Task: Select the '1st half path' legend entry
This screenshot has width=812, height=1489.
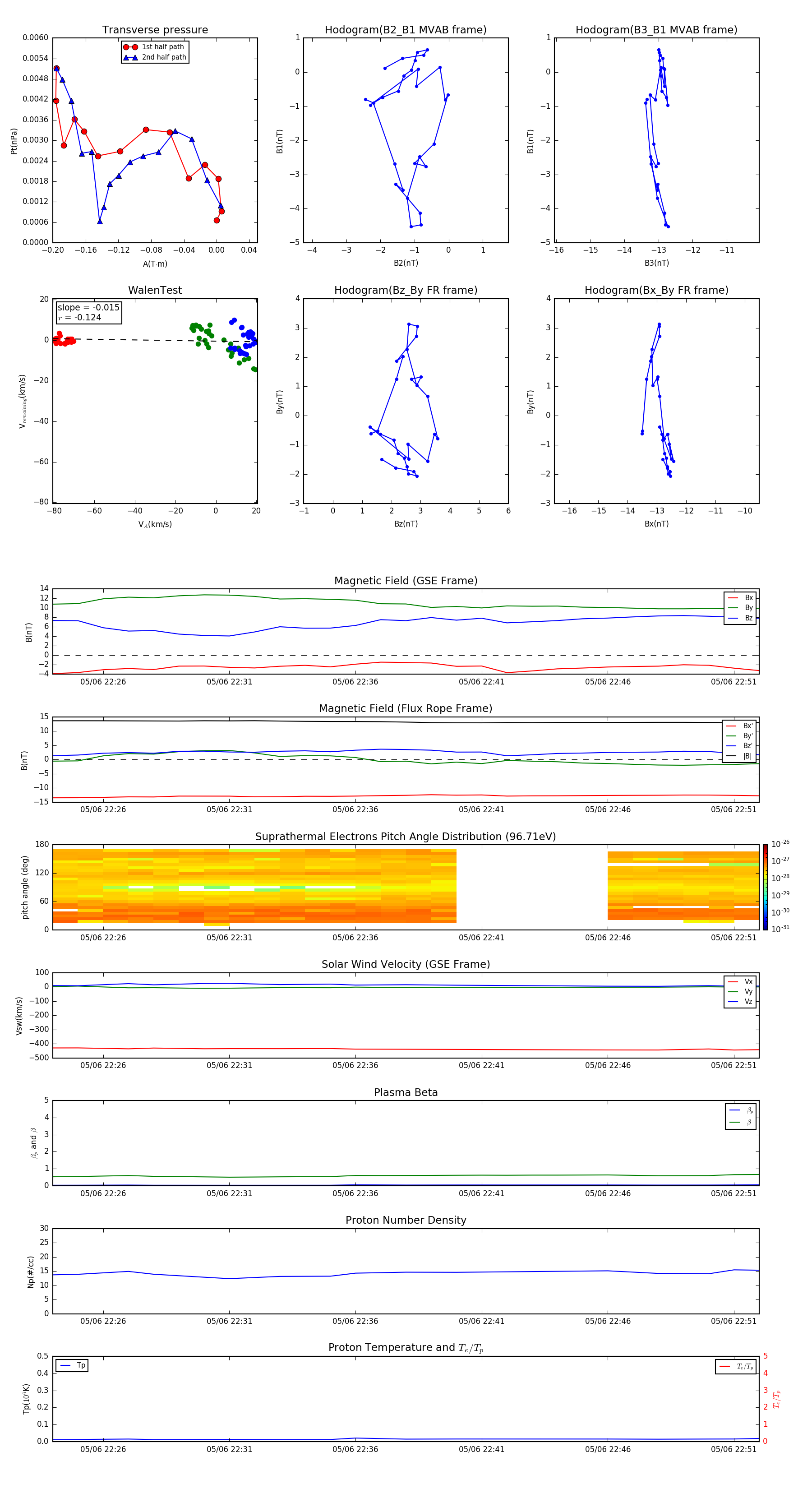Action: [x=154, y=47]
